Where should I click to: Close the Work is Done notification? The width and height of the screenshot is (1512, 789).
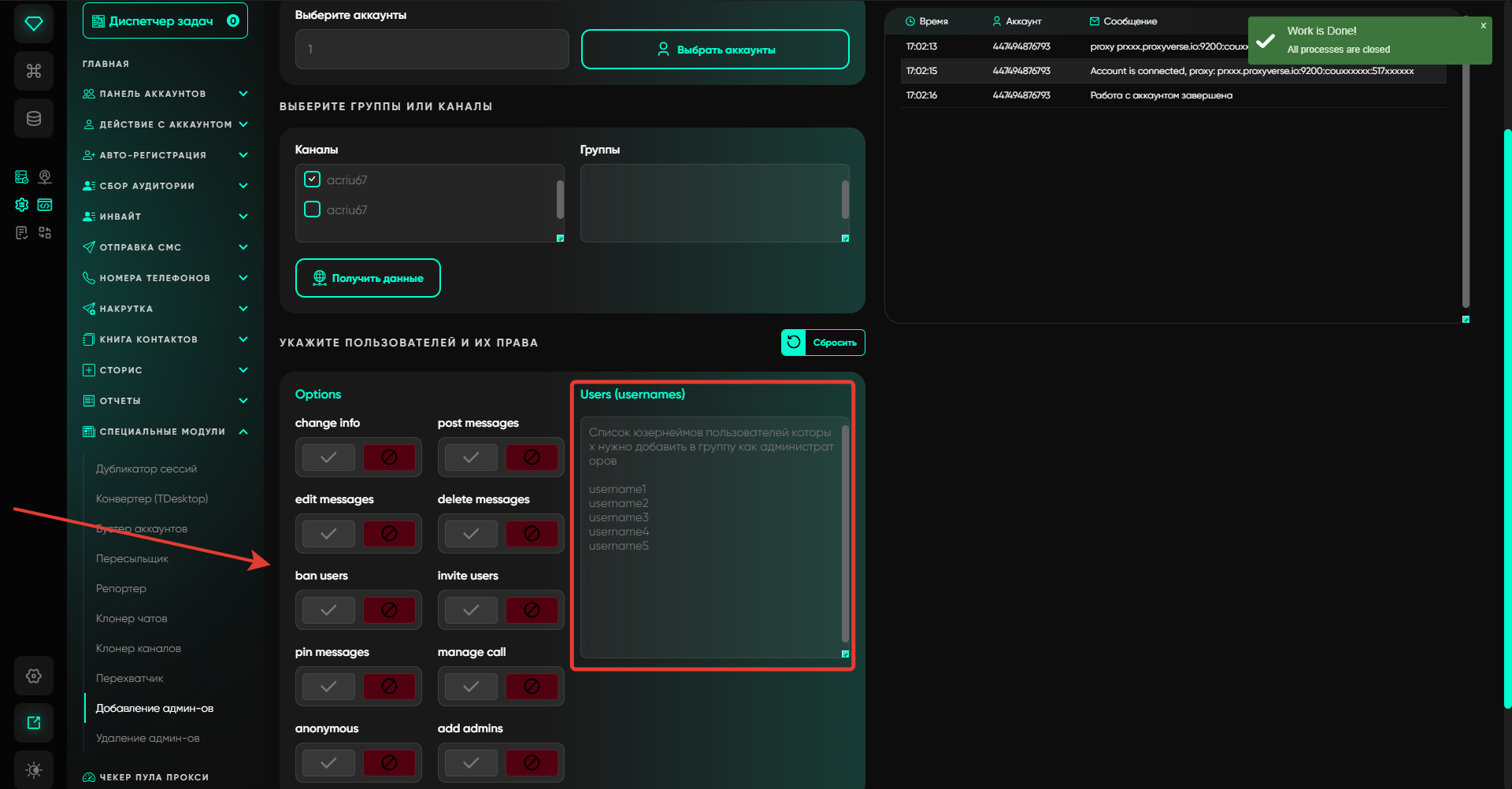pyautogui.click(x=1483, y=26)
